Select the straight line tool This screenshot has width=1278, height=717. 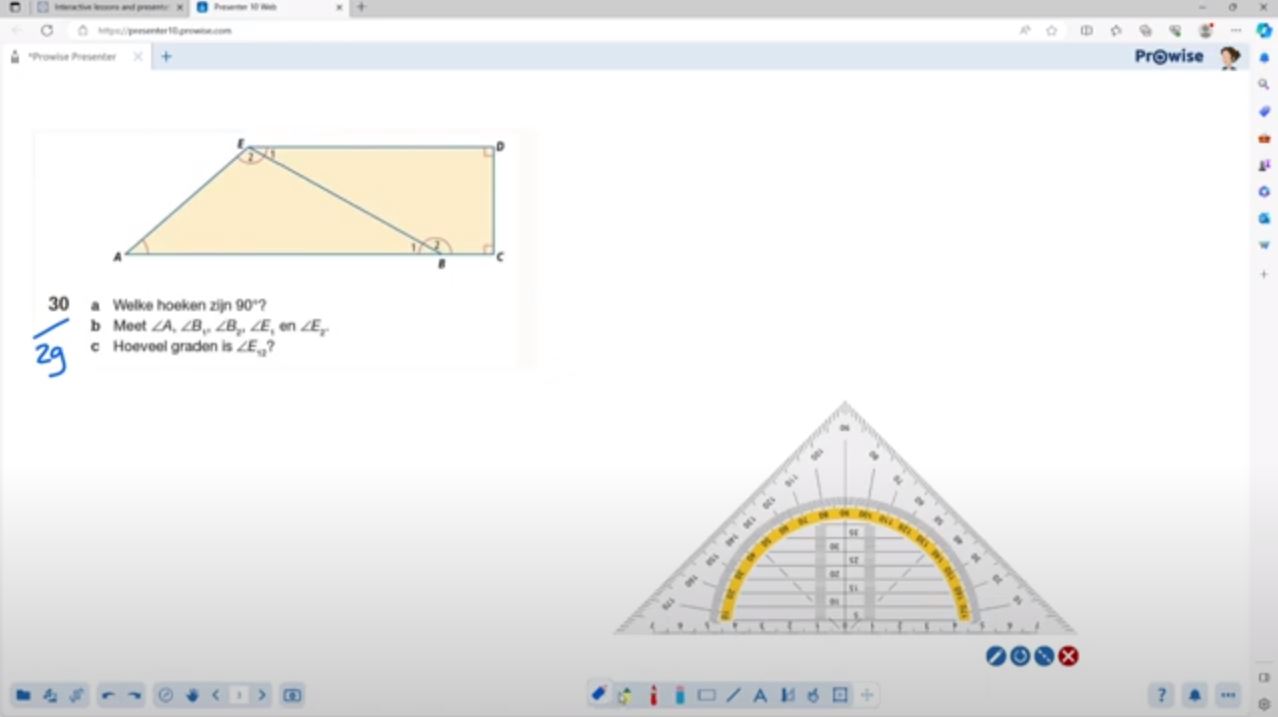[734, 695]
